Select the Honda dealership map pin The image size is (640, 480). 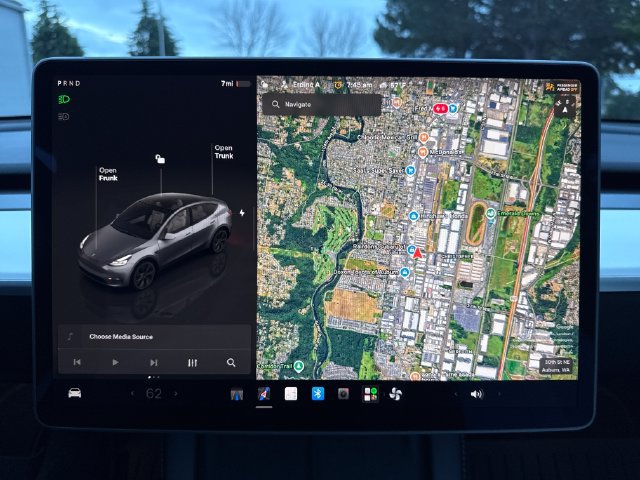tap(413, 216)
